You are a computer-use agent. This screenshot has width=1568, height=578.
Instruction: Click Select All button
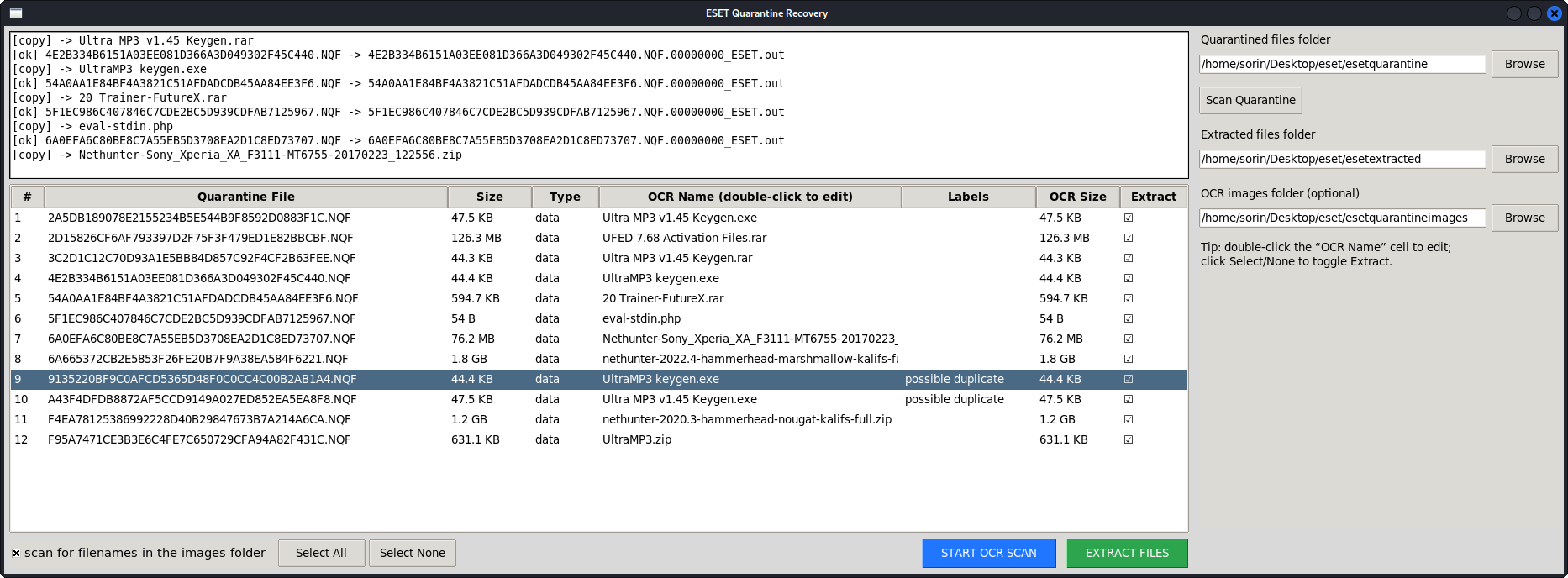321,553
